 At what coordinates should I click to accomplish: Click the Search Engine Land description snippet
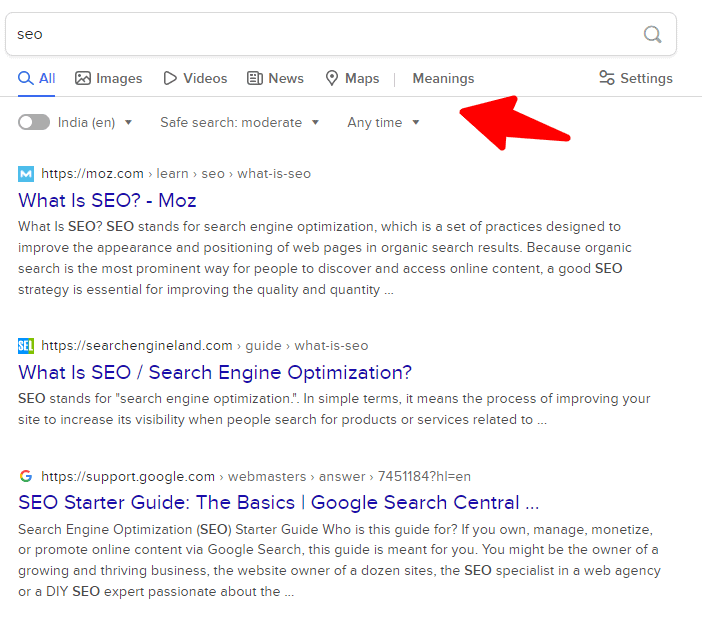[334, 409]
